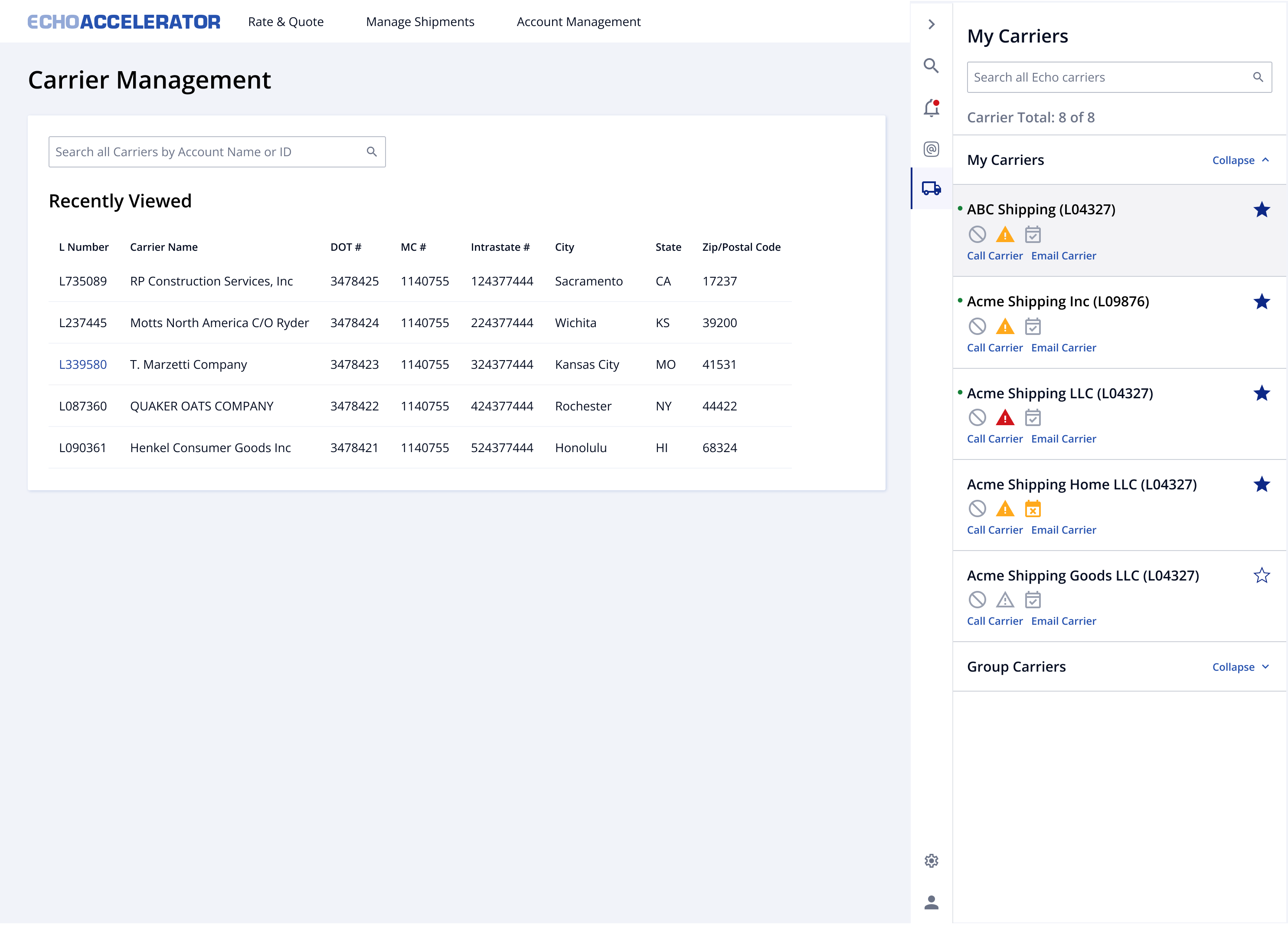Open the search icon in sidebar rail
1288x925 pixels.
coord(931,66)
